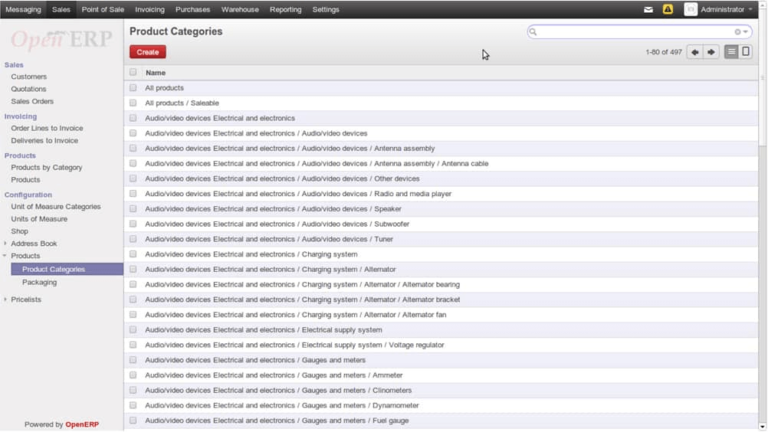
Task: Open Sales Orders in the sidebar
Action: (x=32, y=101)
